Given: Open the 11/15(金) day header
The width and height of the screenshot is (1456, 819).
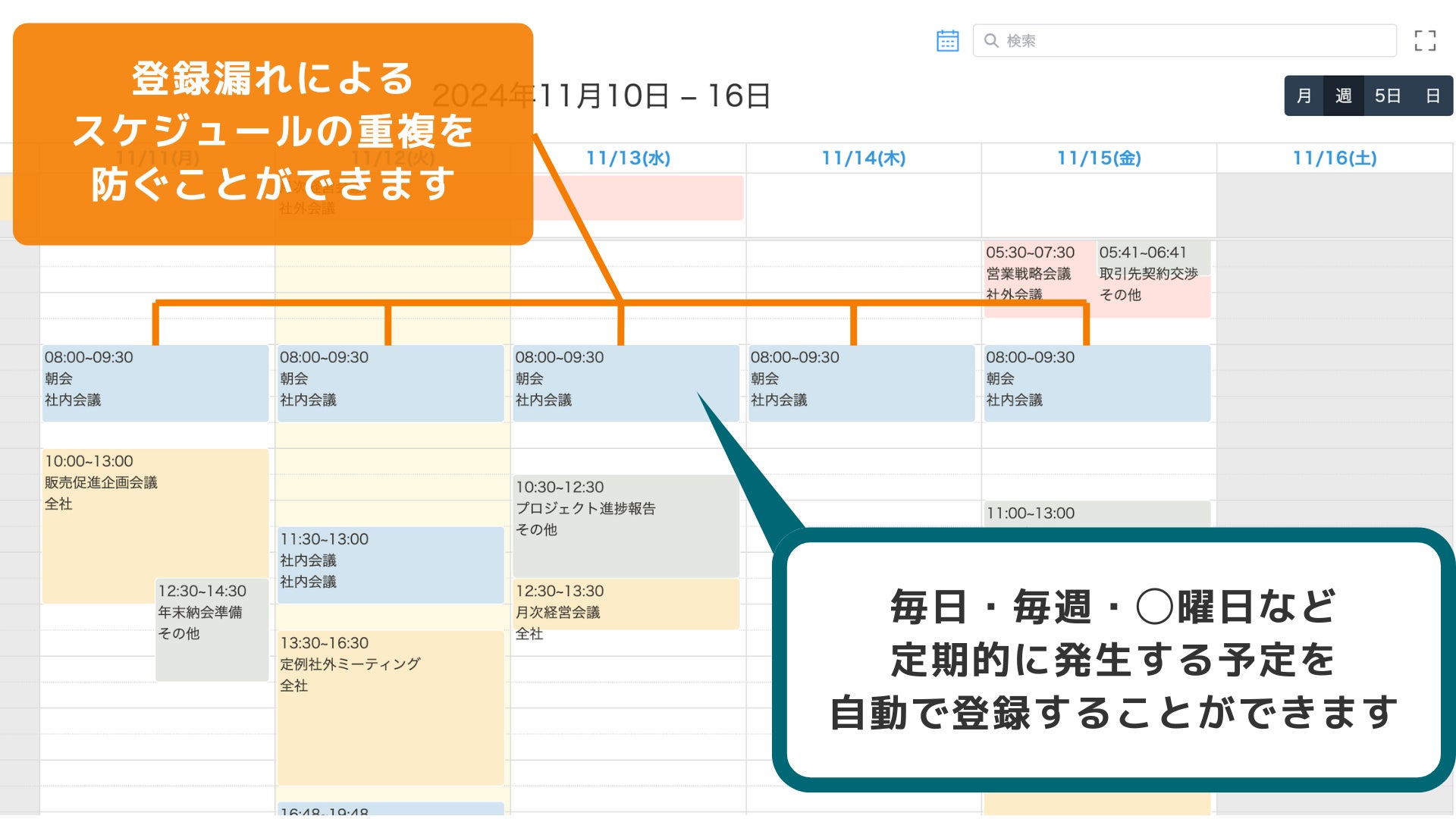Looking at the screenshot, I should (1099, 158).
